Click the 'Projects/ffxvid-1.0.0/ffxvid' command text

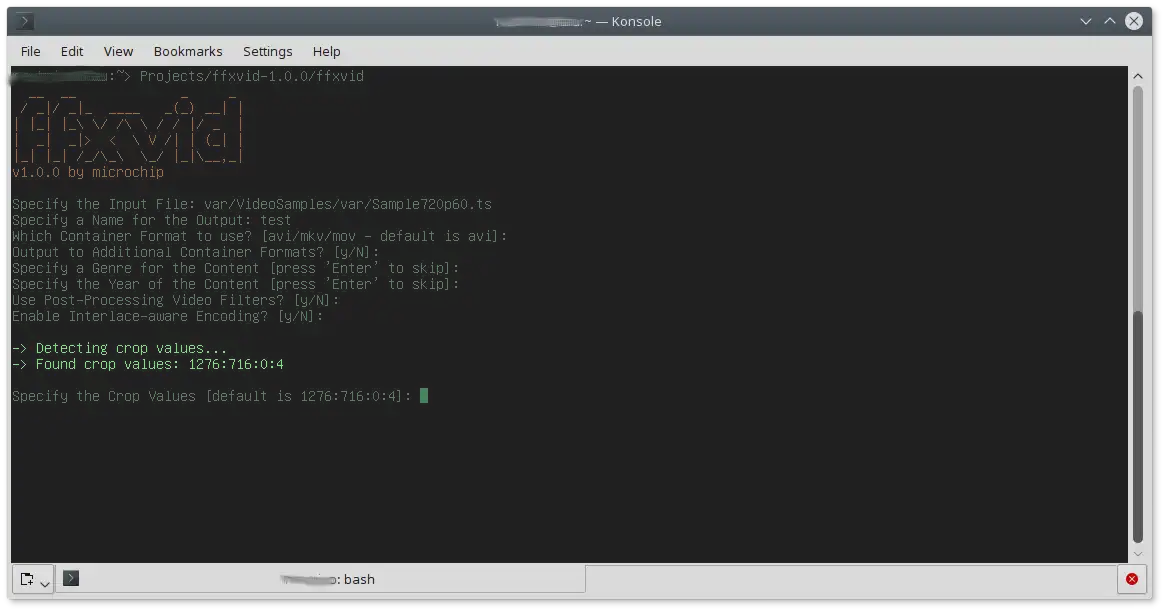tap(252, 76)
